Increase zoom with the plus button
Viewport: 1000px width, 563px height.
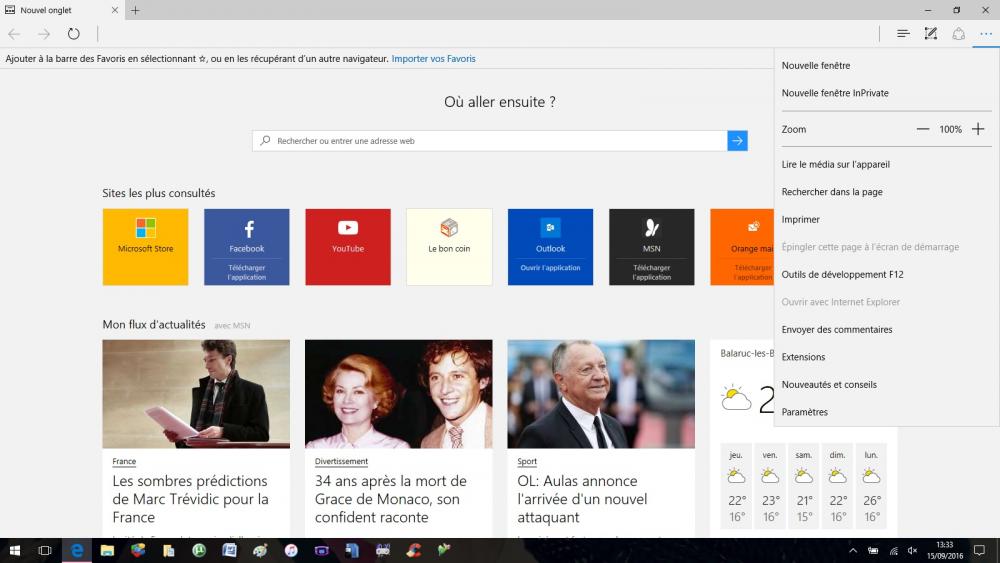tap(978, 129)
